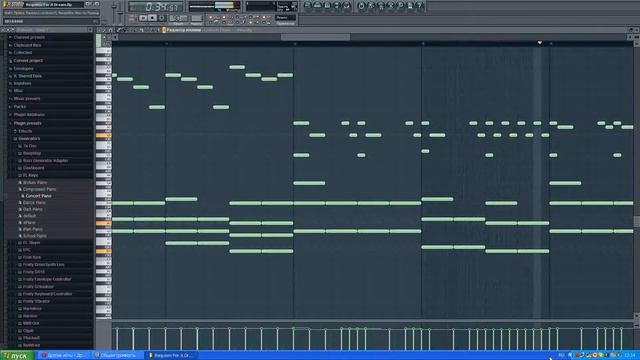Open the Browser view toolbar icon

tap(337, 5)
